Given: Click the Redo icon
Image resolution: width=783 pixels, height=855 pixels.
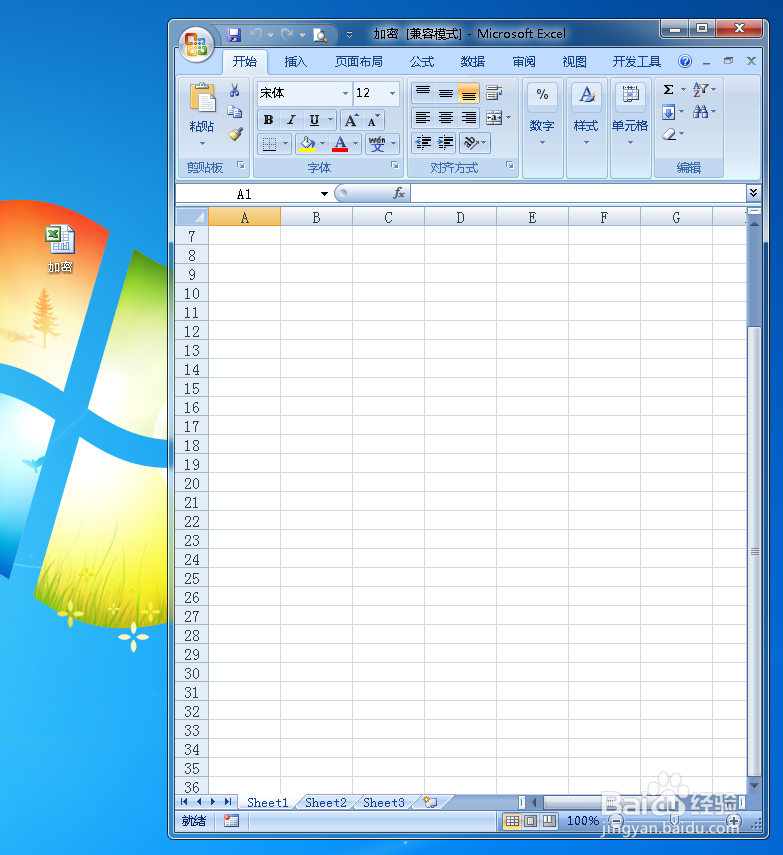Looking at the screenshot, I should coord(287,35).
